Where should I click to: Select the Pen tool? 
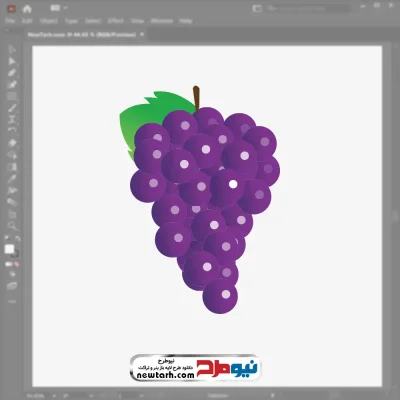pos(12,73)
